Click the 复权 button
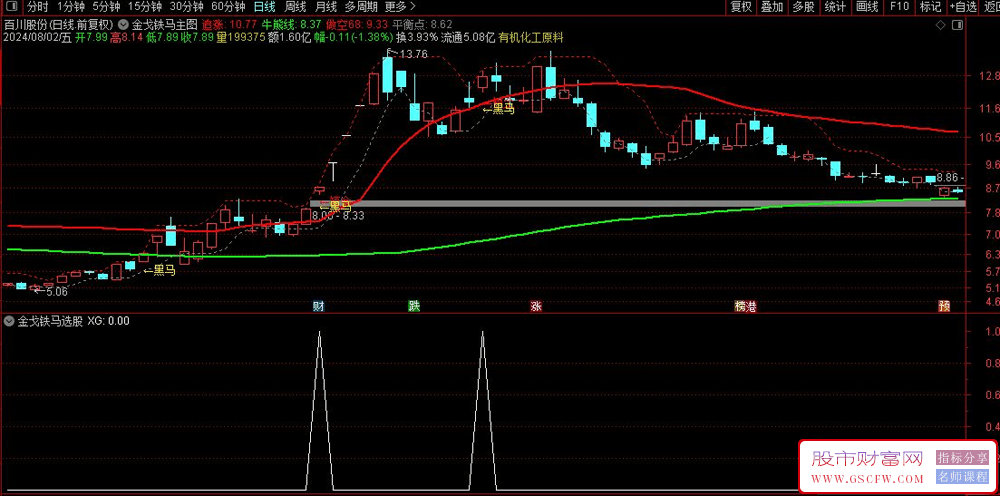Viewport: 1000px width, 496px height. coord(741,7)
